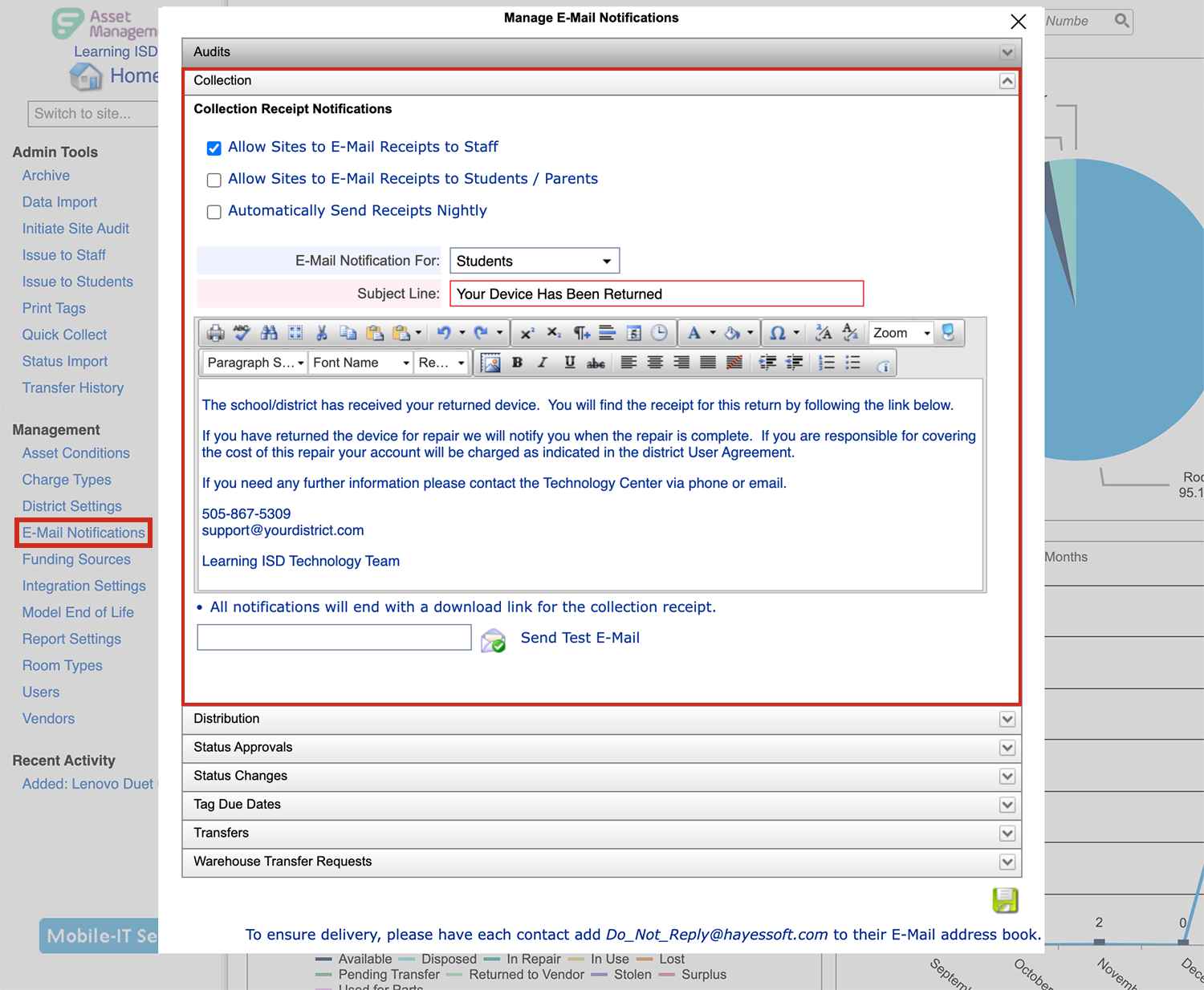1204x990 pixels.
Task: Align text left
Action: click(x=628, y=363)
